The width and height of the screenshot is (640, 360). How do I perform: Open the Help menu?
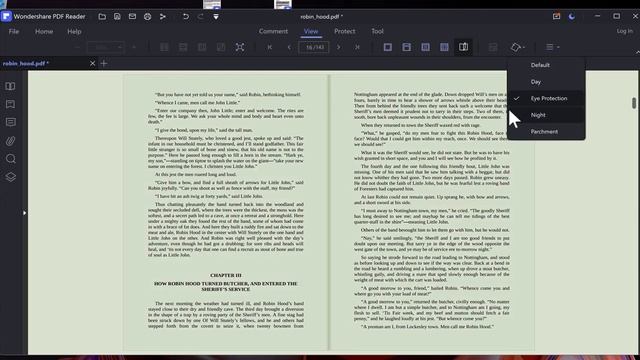pyautogui.click(x=74, y=31)
